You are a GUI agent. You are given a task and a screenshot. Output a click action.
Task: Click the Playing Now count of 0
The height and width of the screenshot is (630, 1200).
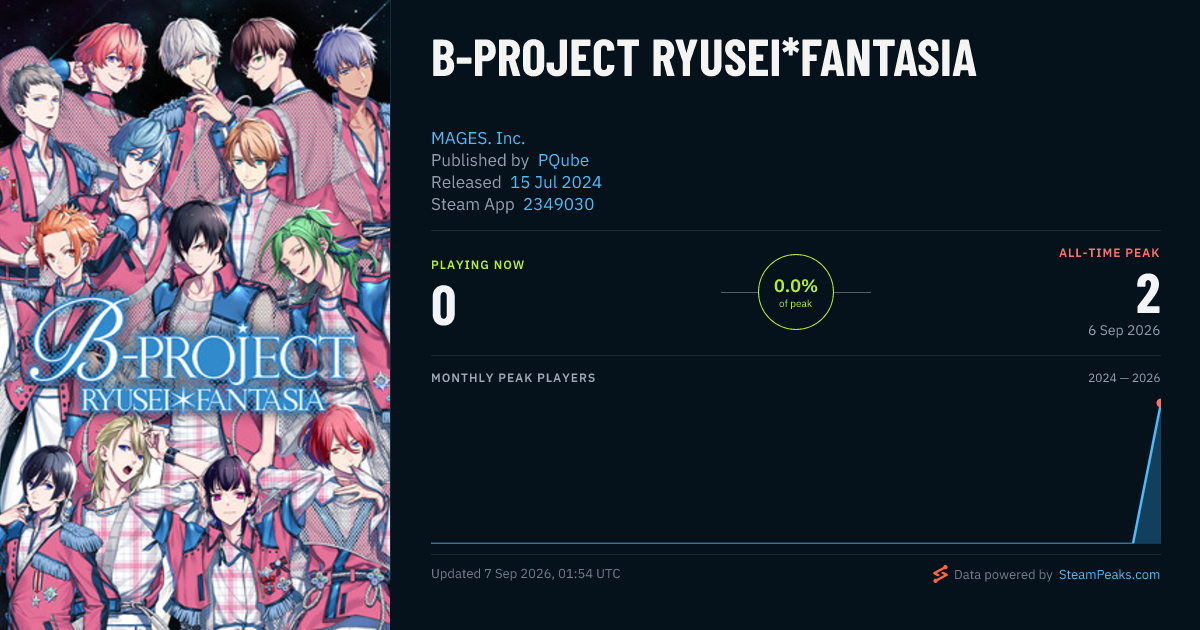coord(443,305)
